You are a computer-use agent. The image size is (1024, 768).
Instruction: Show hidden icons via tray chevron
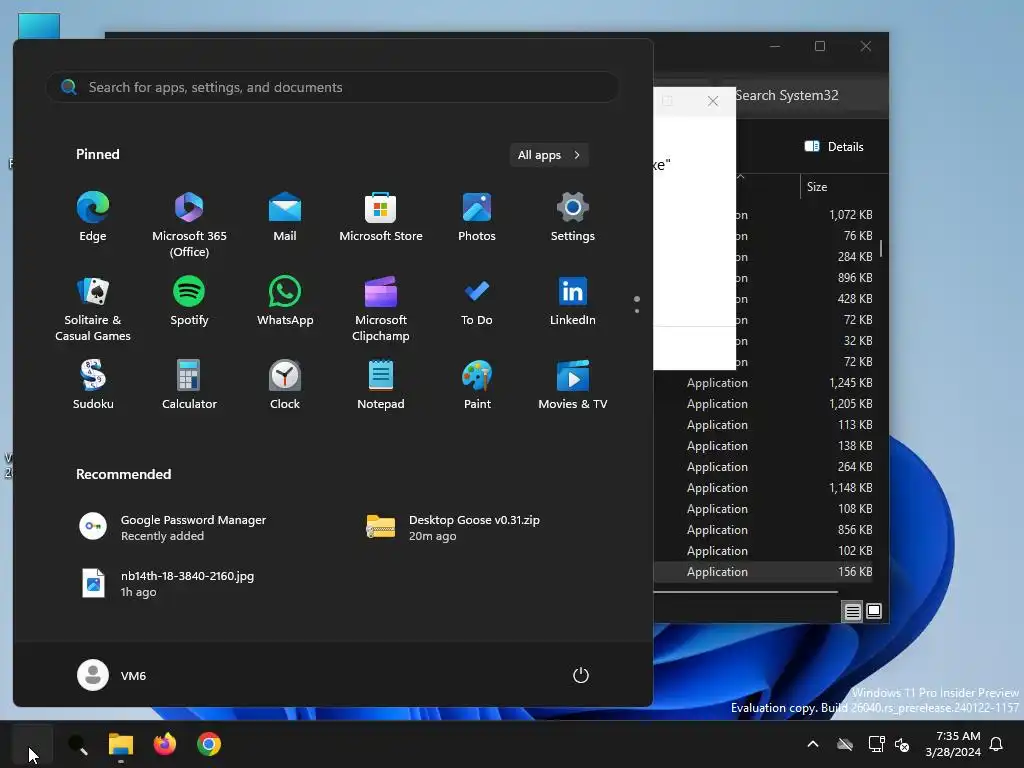tap(813, 744)
